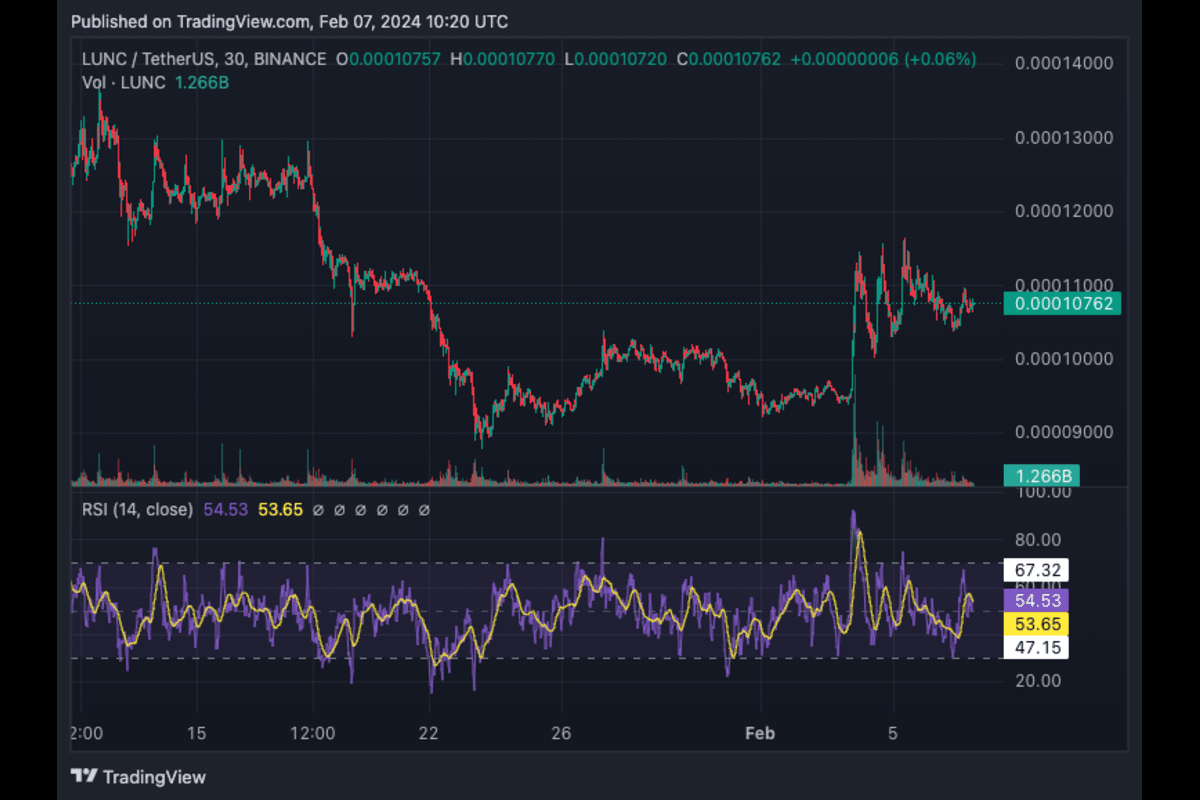Click the closing price value C0.00010762
1200x800 pixels.
[x=729, y=59]
